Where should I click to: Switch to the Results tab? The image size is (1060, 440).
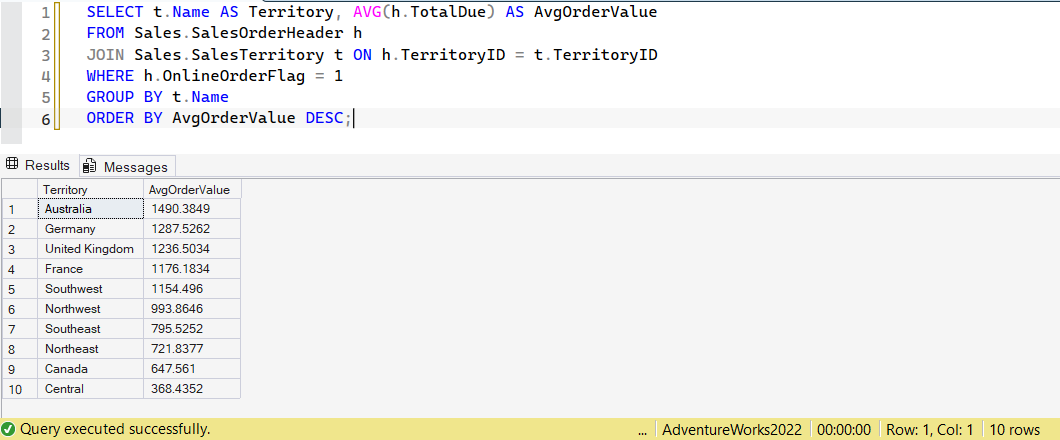tap(38, 165)
